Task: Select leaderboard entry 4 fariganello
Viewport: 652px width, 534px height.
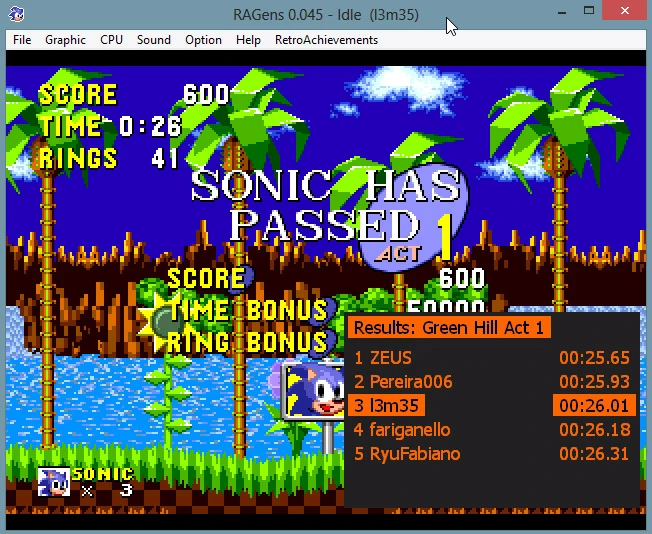Action: click(402, 430)
